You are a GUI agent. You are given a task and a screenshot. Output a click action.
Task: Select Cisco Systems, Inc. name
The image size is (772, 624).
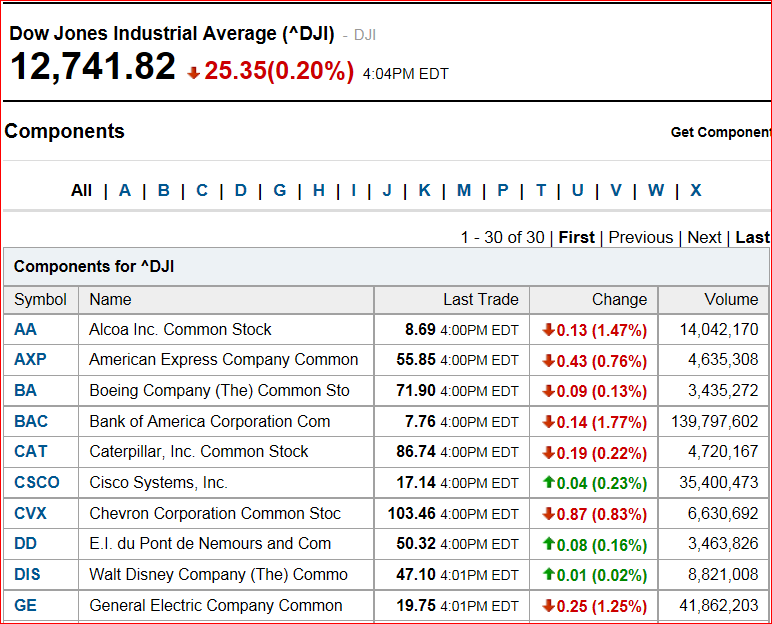tap(159, 482)
